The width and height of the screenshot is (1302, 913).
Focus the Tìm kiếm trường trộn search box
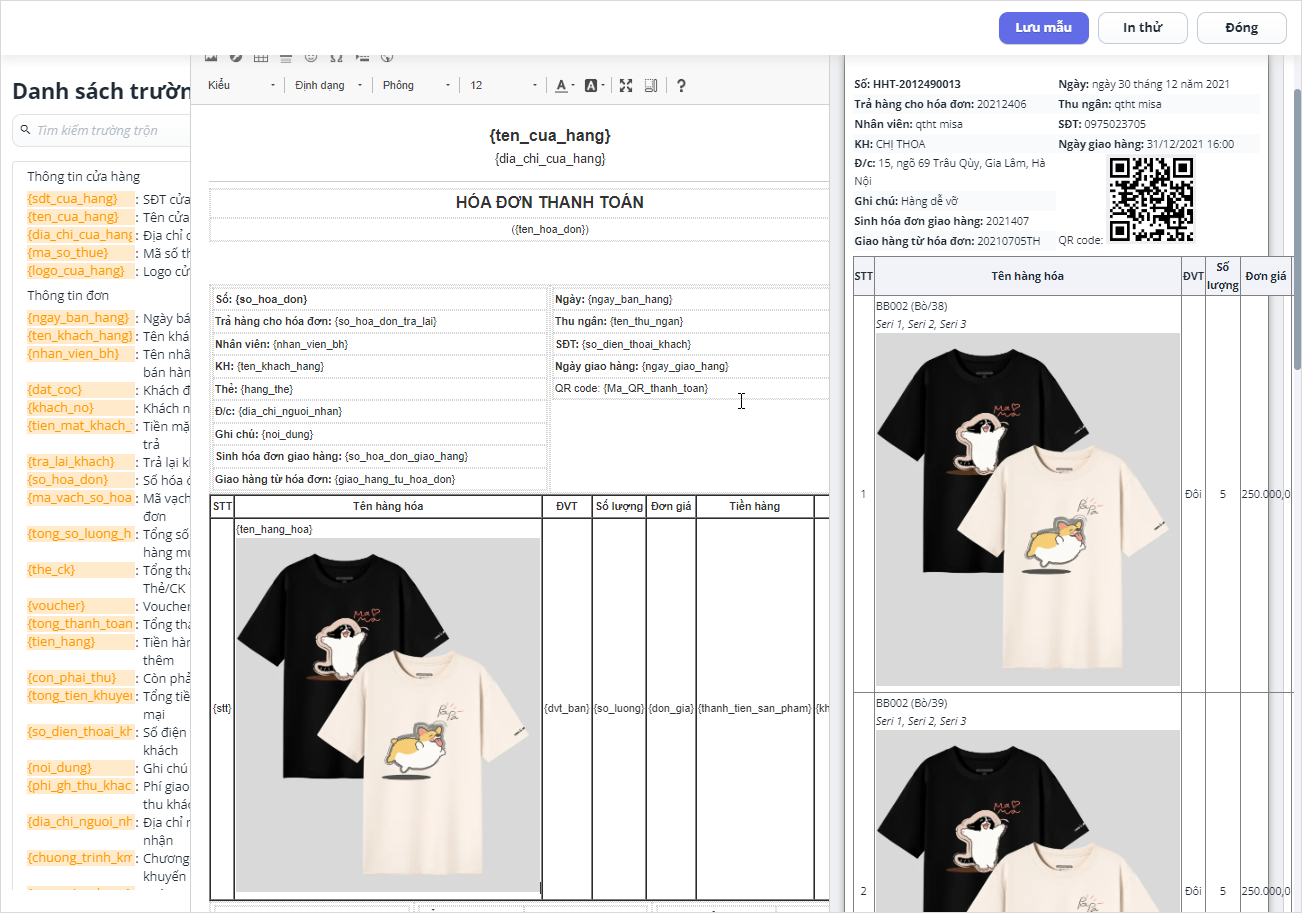110,130
